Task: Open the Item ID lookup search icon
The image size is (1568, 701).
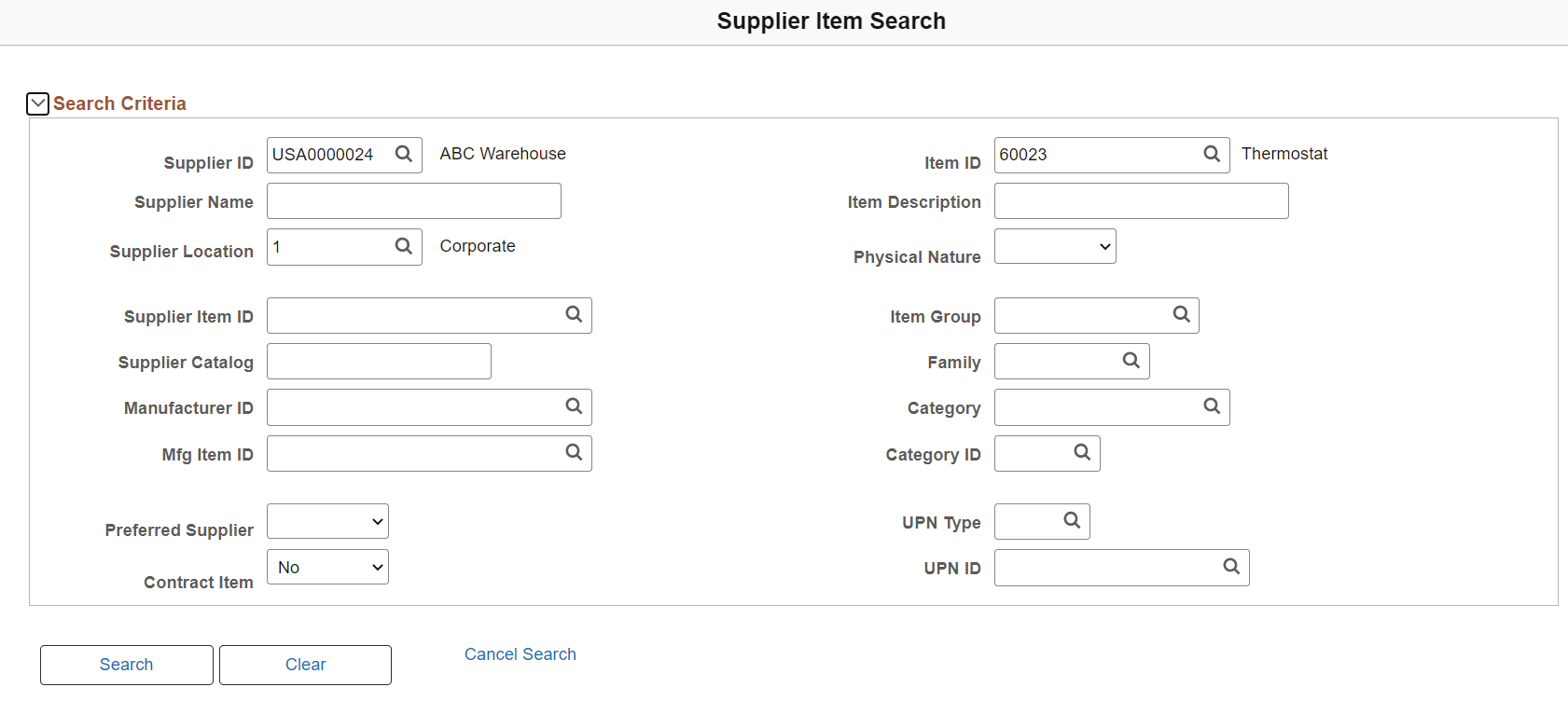Action: click(1211, 154)
